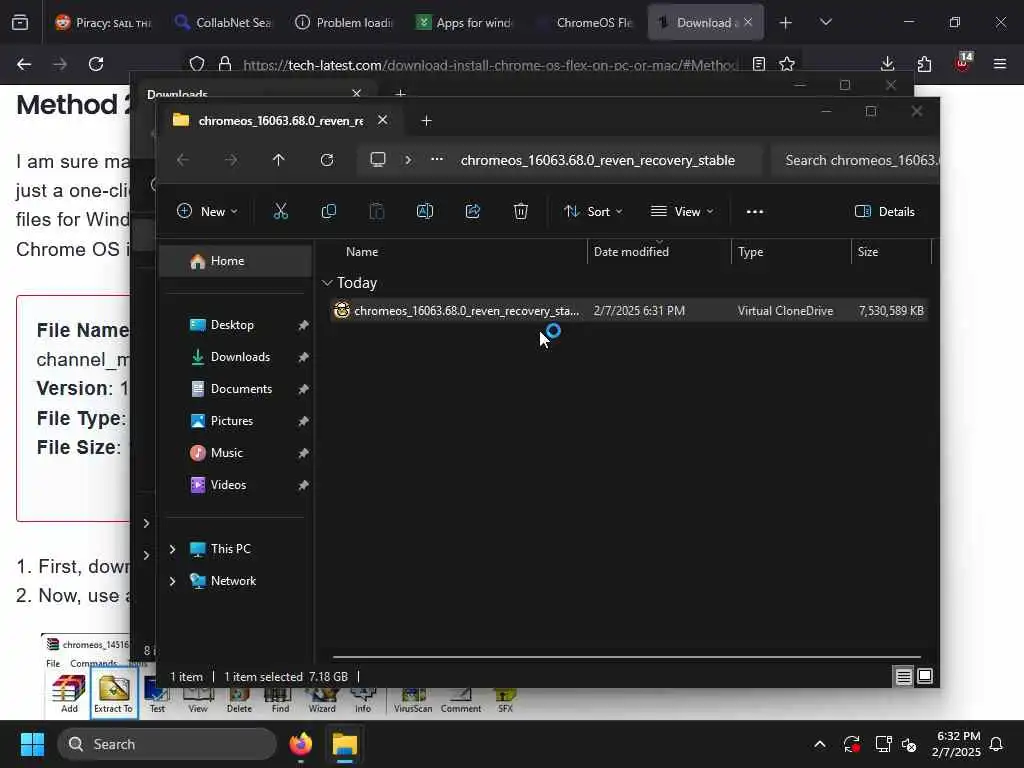Click the Copy icon in Explorer toolbar

pos(328,212)
